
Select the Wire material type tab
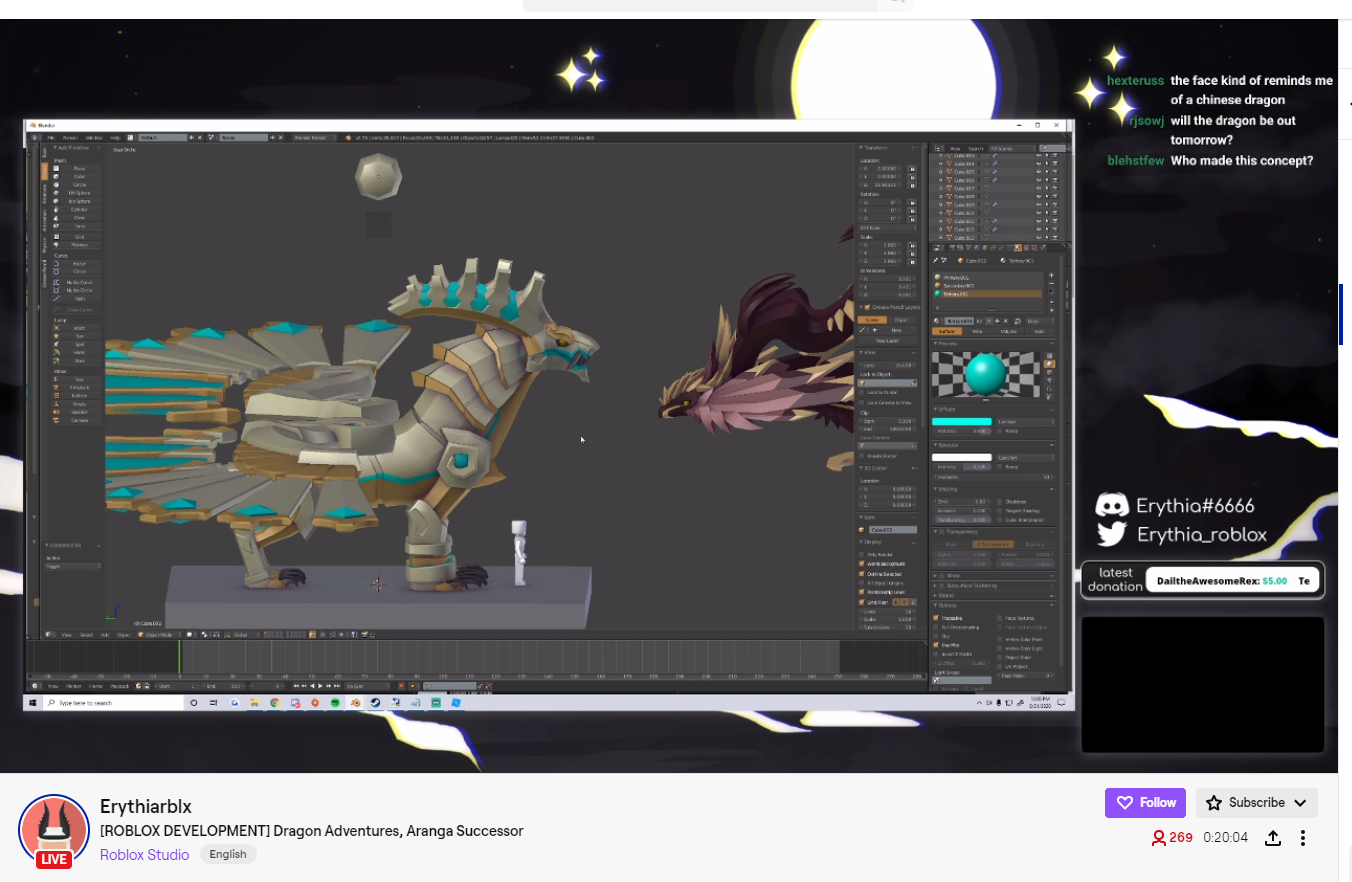pyautogui.click(x=977, y=331)
